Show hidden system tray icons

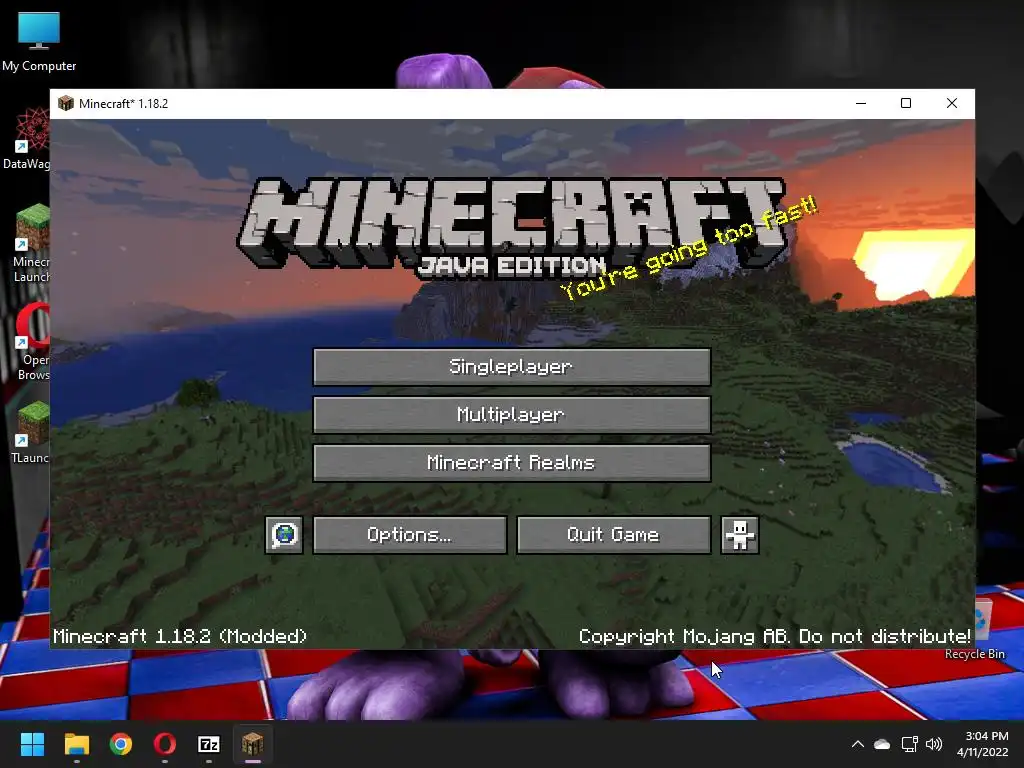[857, 744]
